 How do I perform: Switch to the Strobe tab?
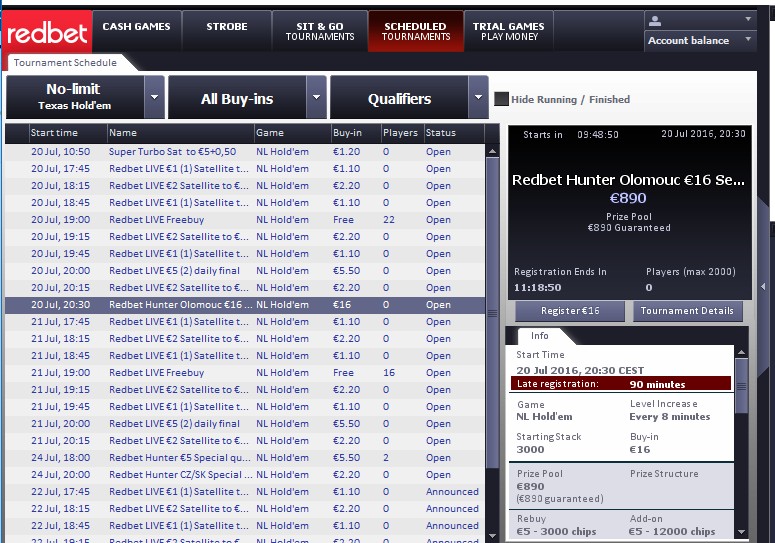227,31
